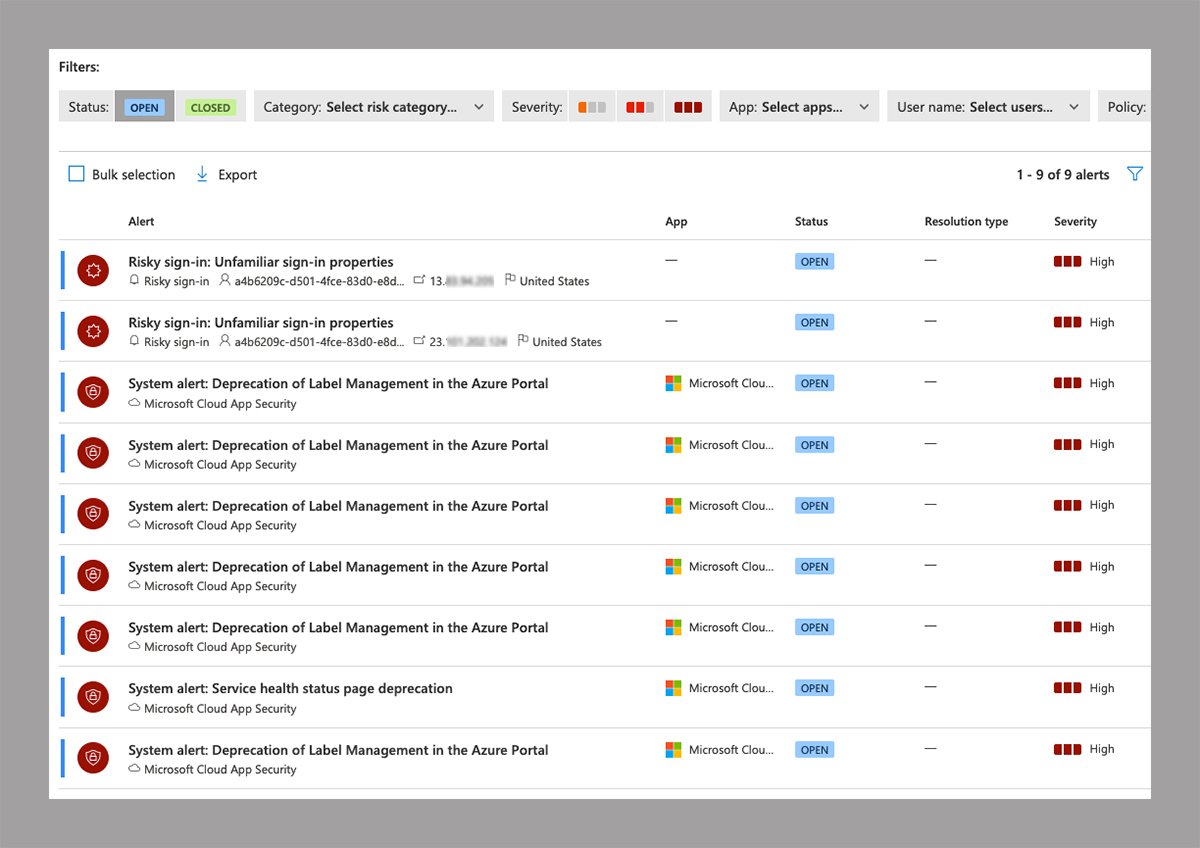
Task: Click the App column header
Action: point(676,221)
